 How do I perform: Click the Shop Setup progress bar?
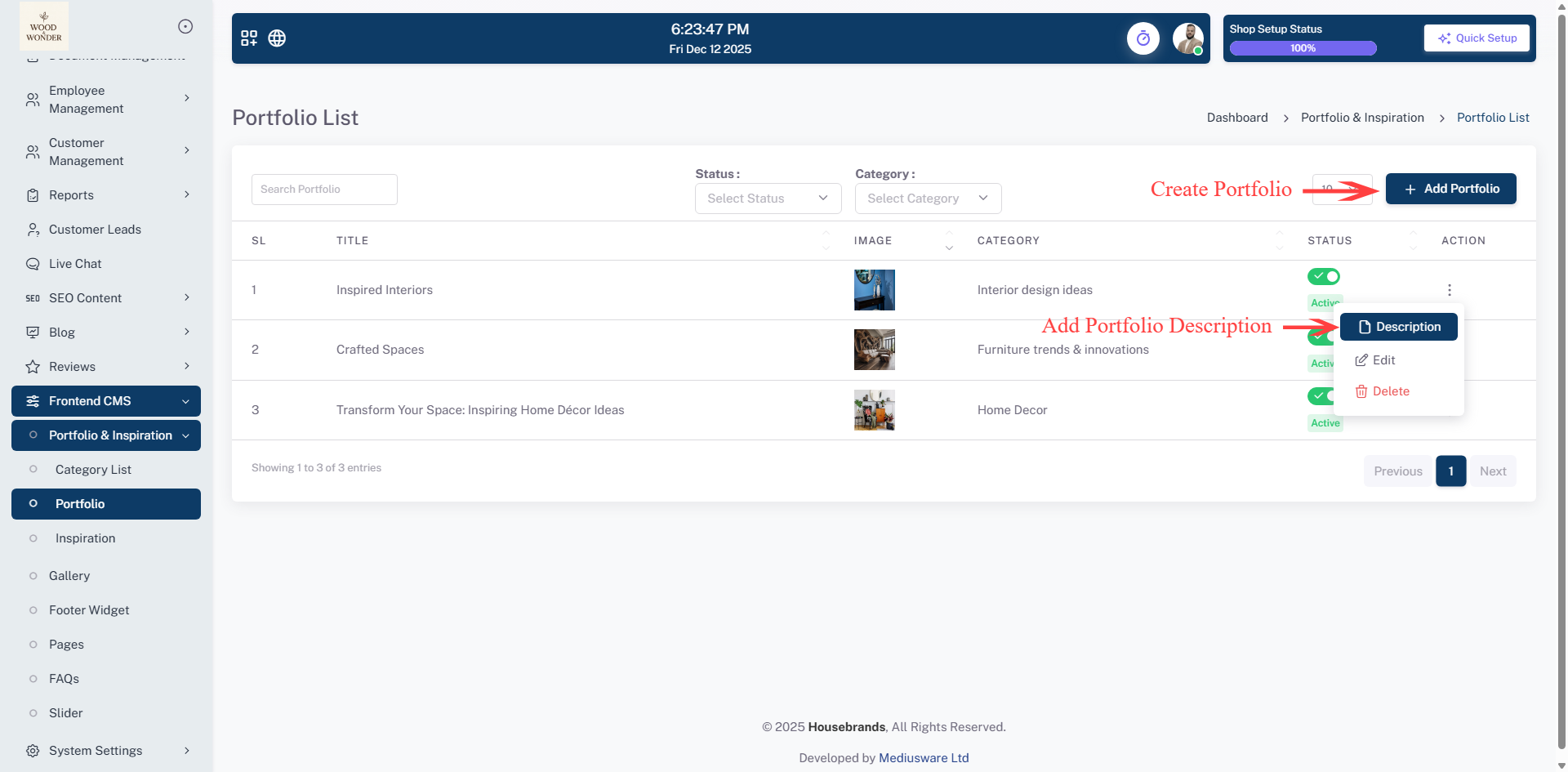click(x=1303, y=48)
